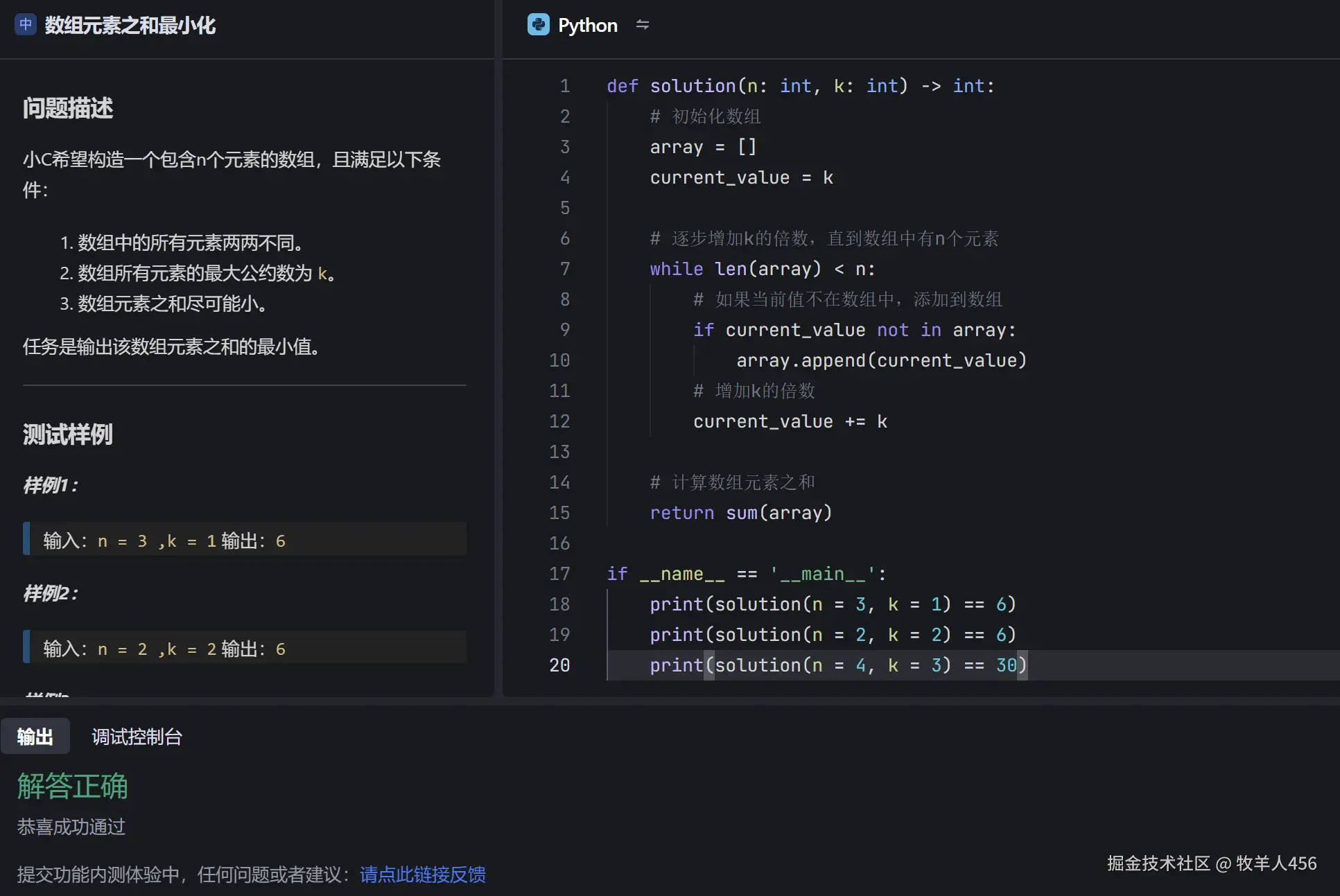The image size is (1340, 896).
Task: Open the 请点此链接反馈 feedback link
Action: (x=422, y=875)
